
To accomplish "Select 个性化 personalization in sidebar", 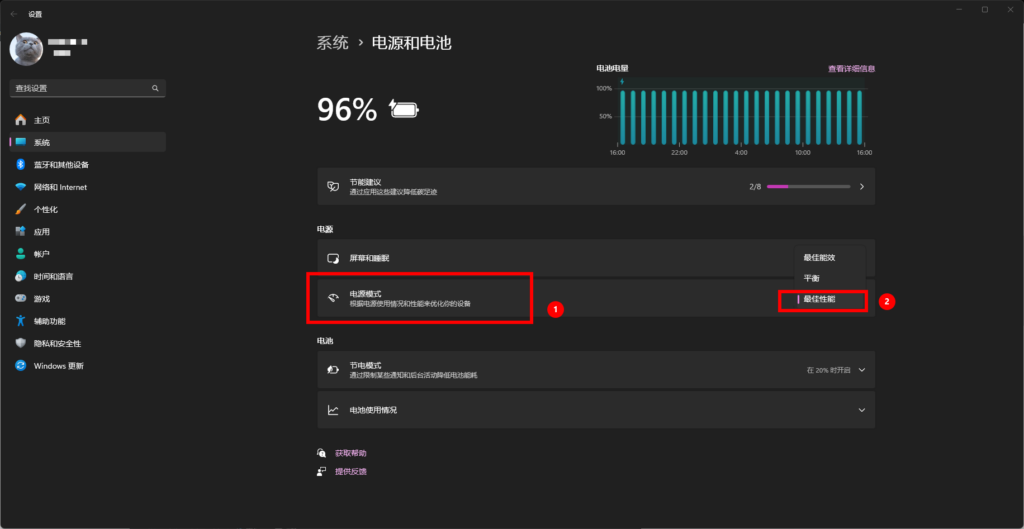I will [46, 210].
